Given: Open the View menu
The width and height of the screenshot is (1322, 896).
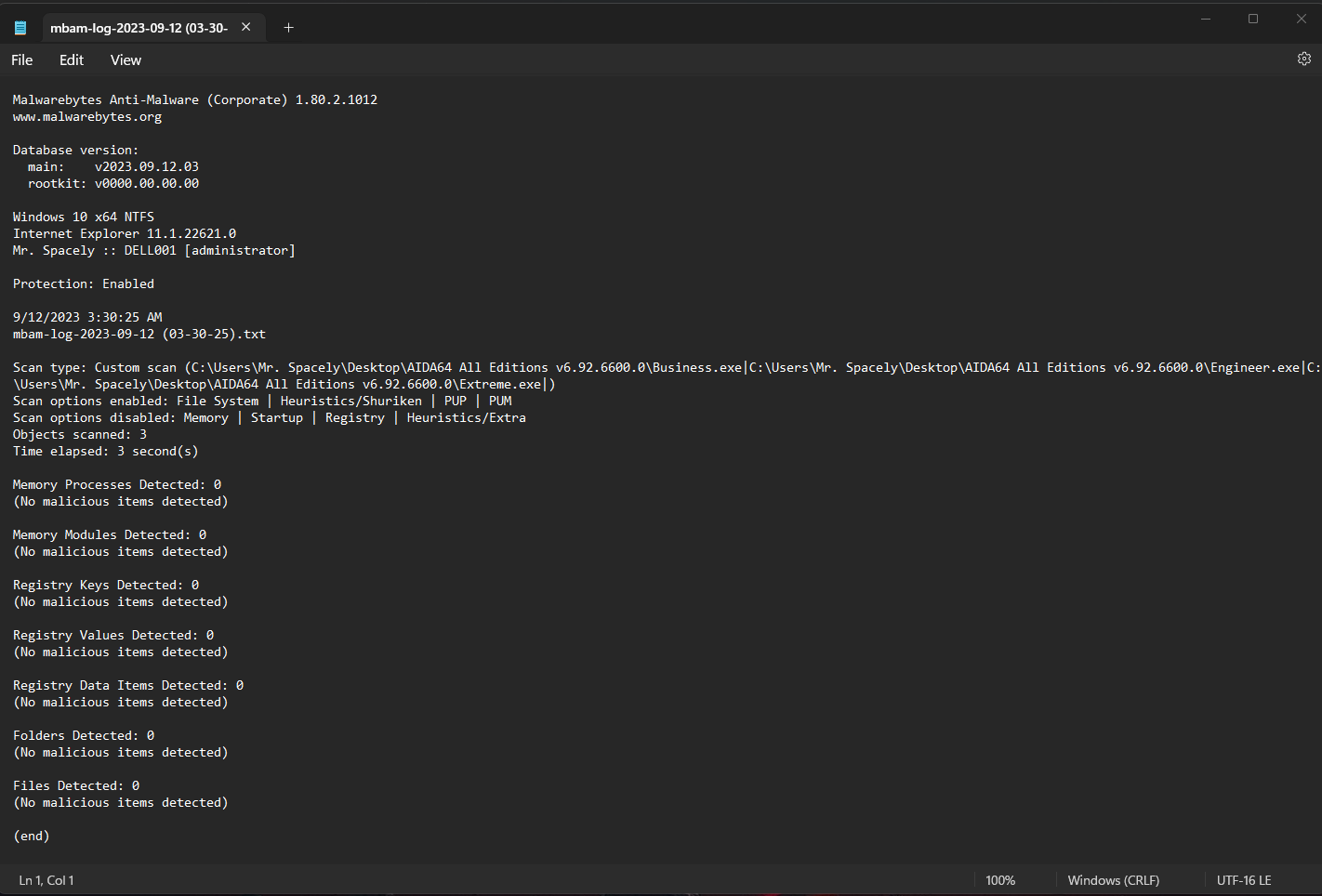Looking at the screenshot, I should coord(126,59).
